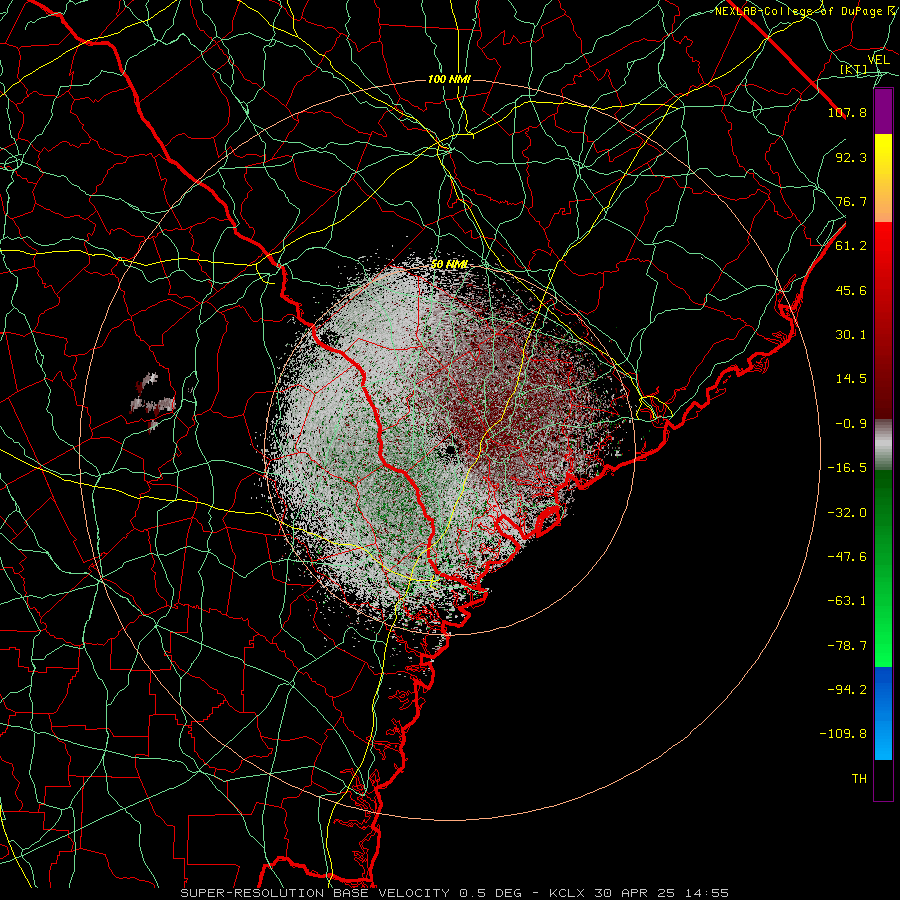Screen dimensions: 900x900
Task: Click the red segment of the velocity color bar
Action: 883,320
